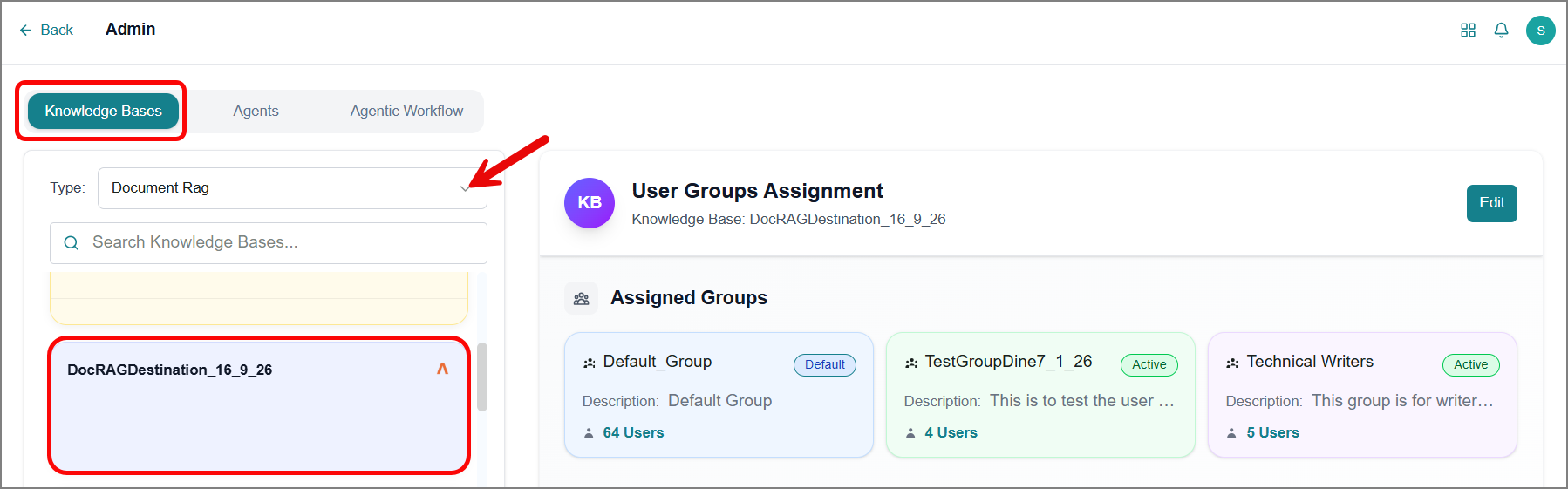
Task: Open the Type dropdown showing Document Rag
Action: (x=292, y=188)
